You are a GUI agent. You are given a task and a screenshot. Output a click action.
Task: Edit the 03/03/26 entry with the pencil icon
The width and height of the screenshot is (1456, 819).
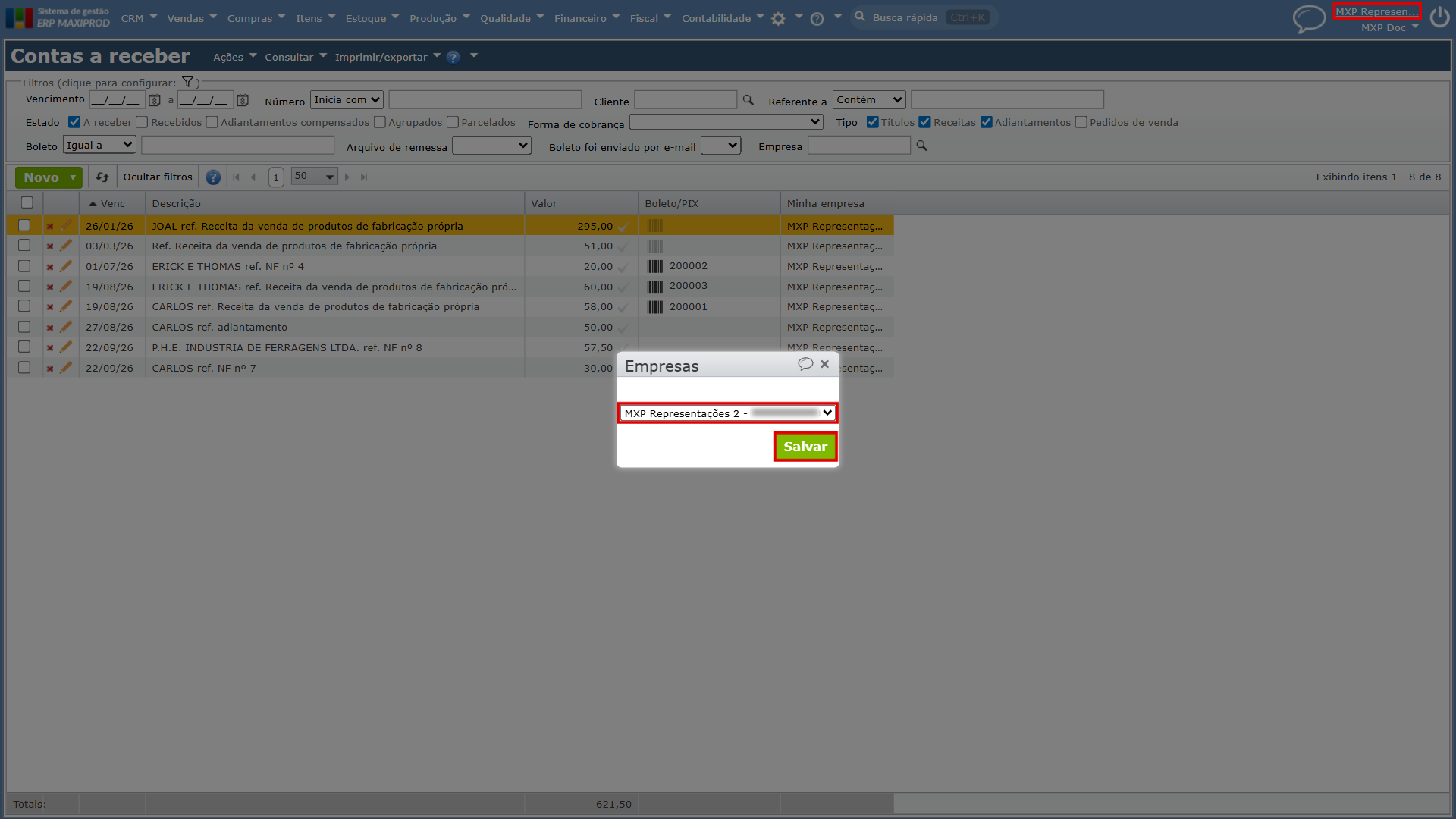click(66, 246)
